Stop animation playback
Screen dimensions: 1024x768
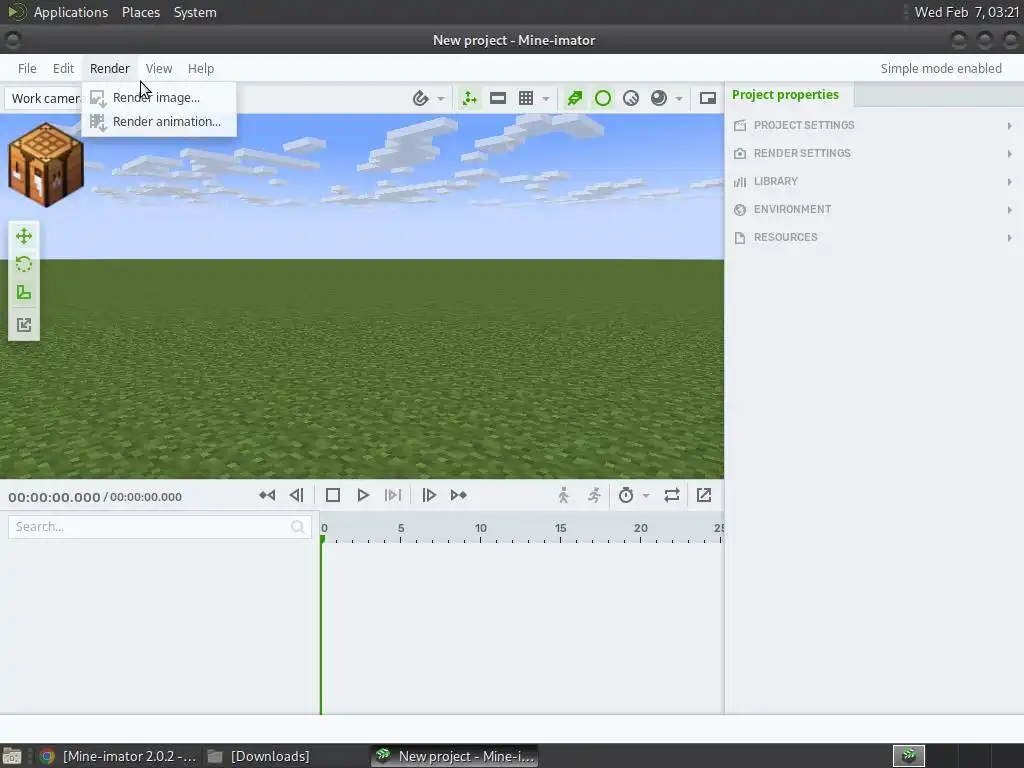[x=332, y=495]
